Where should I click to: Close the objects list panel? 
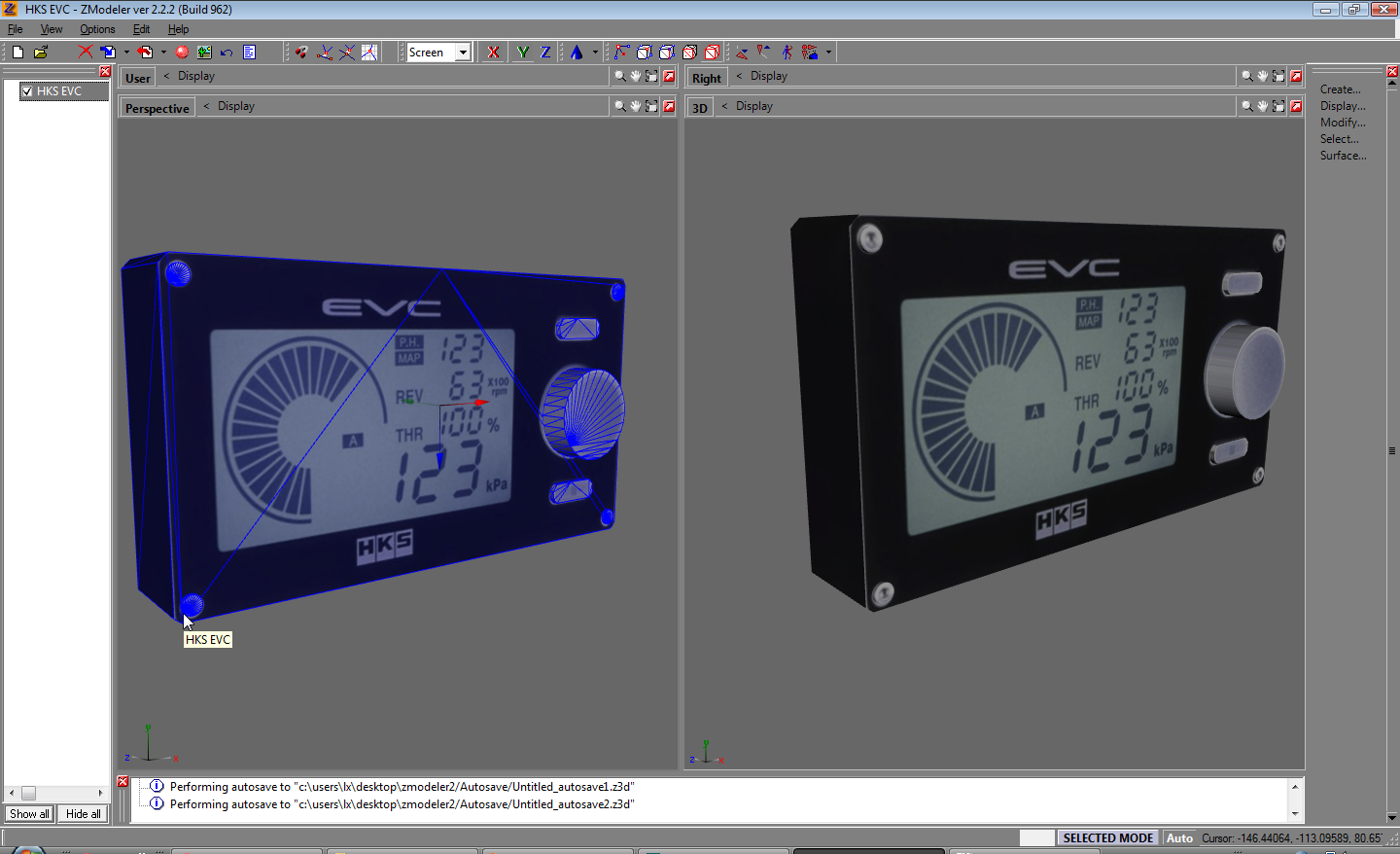coord(105,71)
